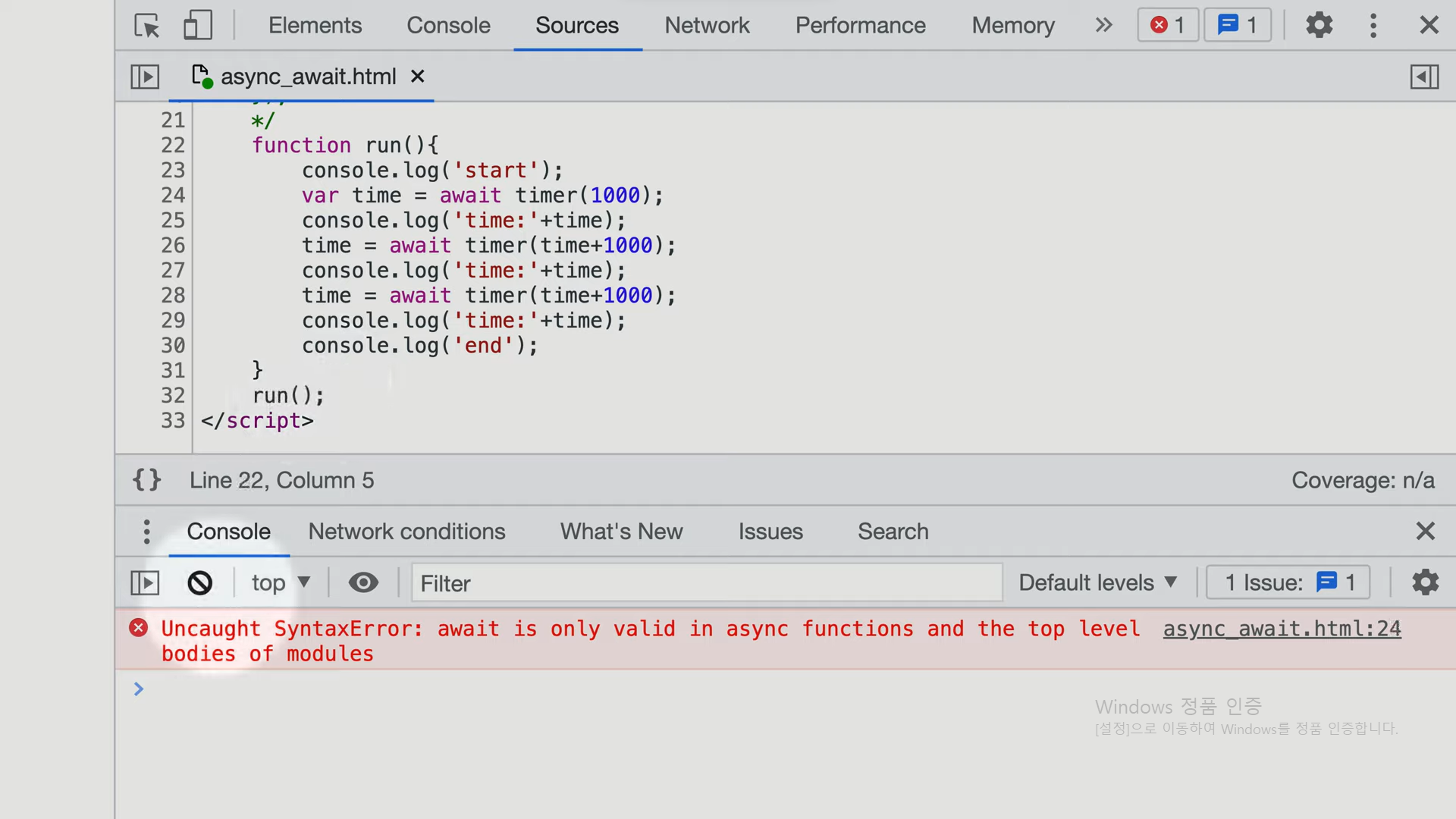
Task: Open DevTools settings gear
Action: pyautogui.click(x=1319, y=25)
